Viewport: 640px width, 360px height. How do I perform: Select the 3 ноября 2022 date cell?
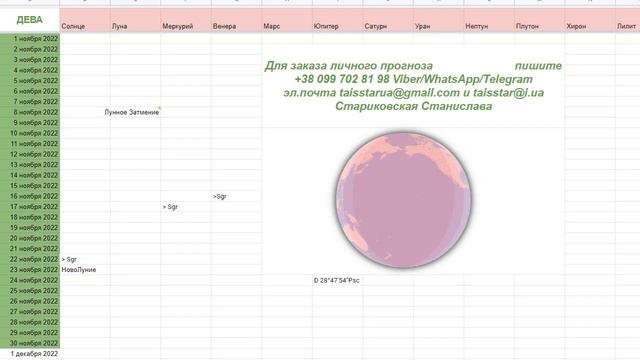30,60
